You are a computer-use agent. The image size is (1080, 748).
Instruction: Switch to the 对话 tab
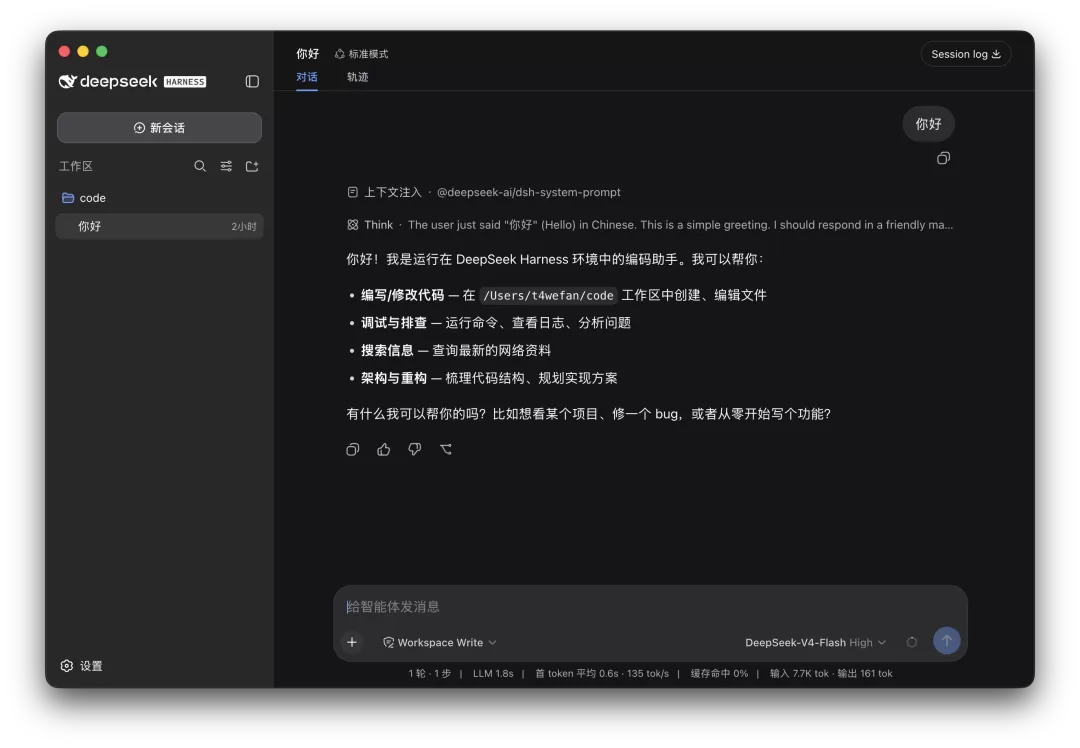point(307,77)
